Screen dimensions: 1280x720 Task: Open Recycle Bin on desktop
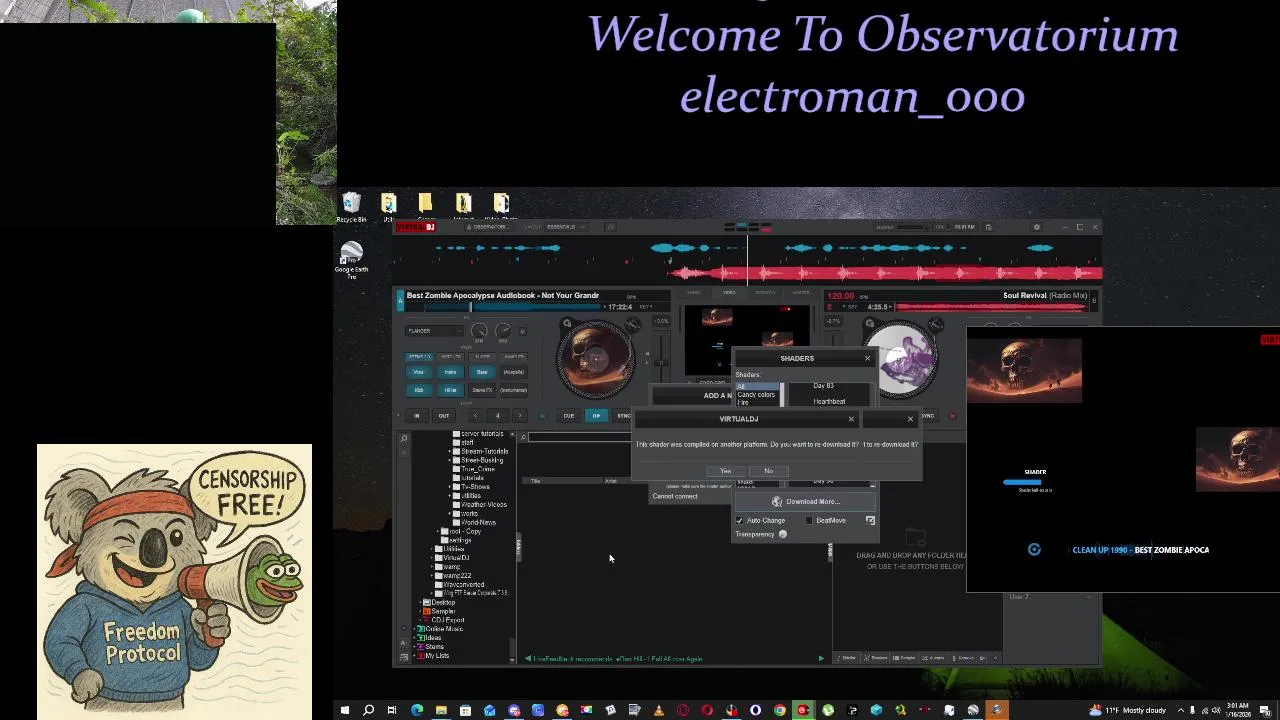point(351,208)
